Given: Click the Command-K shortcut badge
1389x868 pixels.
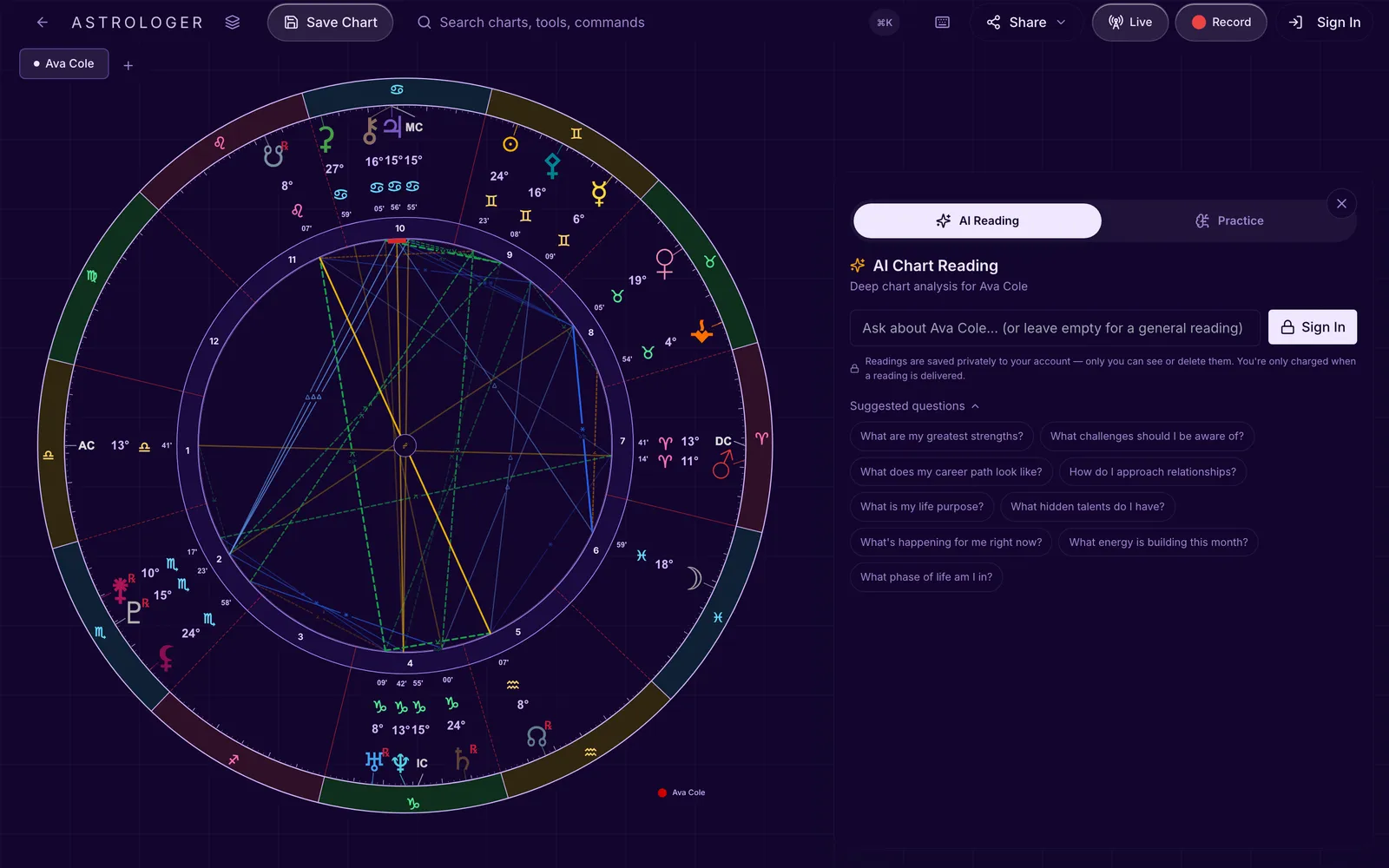Looking at the screenshot, I should tap(885, 23).
